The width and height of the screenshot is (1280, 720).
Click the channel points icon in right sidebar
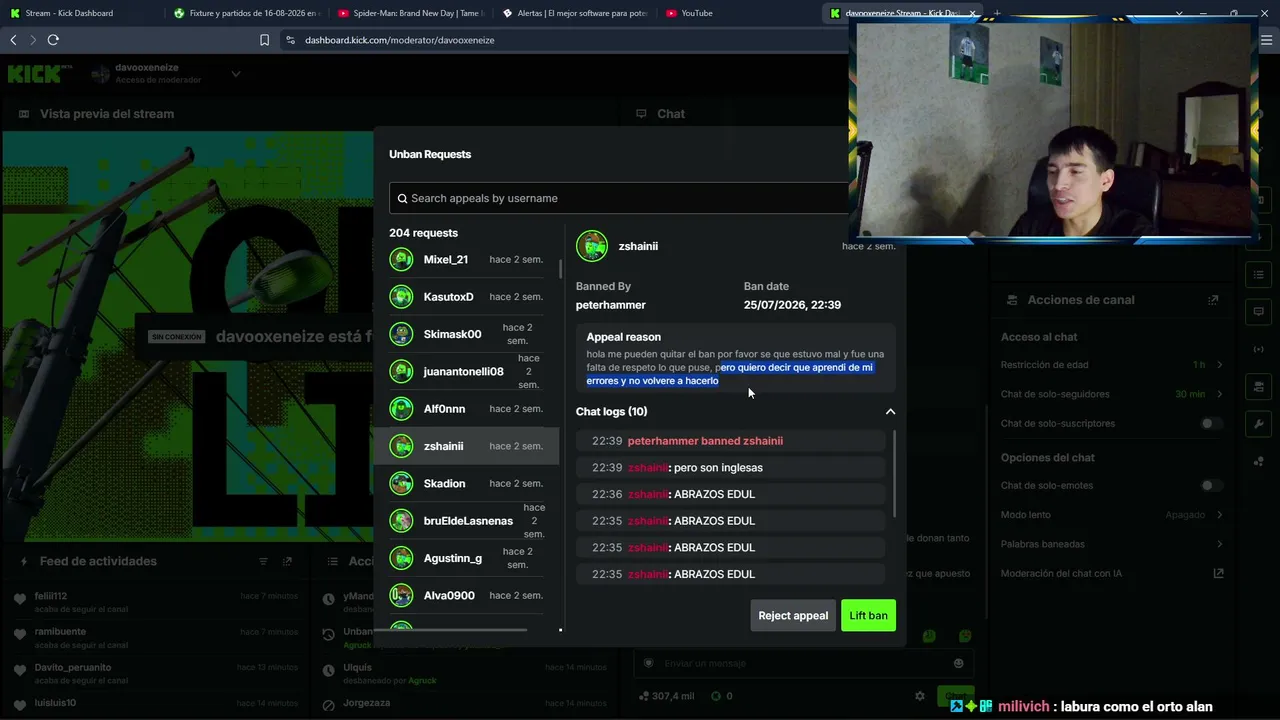[1259, 462]
